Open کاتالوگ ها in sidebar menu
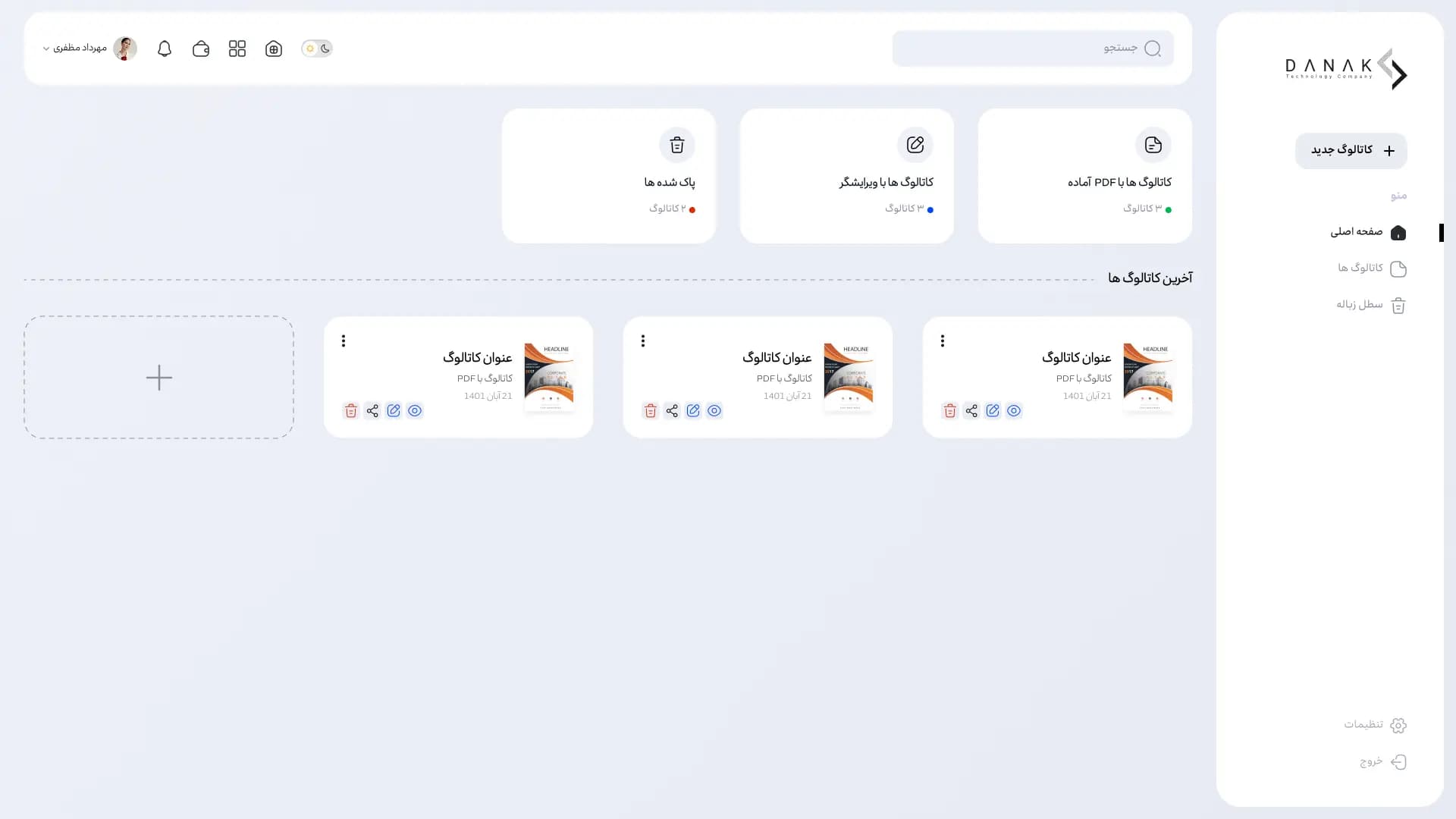 coord(1371,268)
